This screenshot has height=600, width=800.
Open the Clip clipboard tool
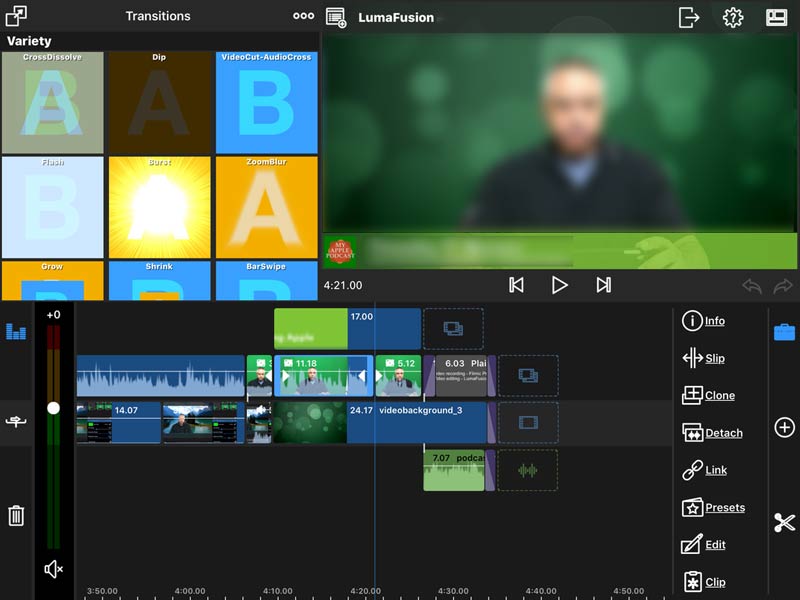point(704,582)
